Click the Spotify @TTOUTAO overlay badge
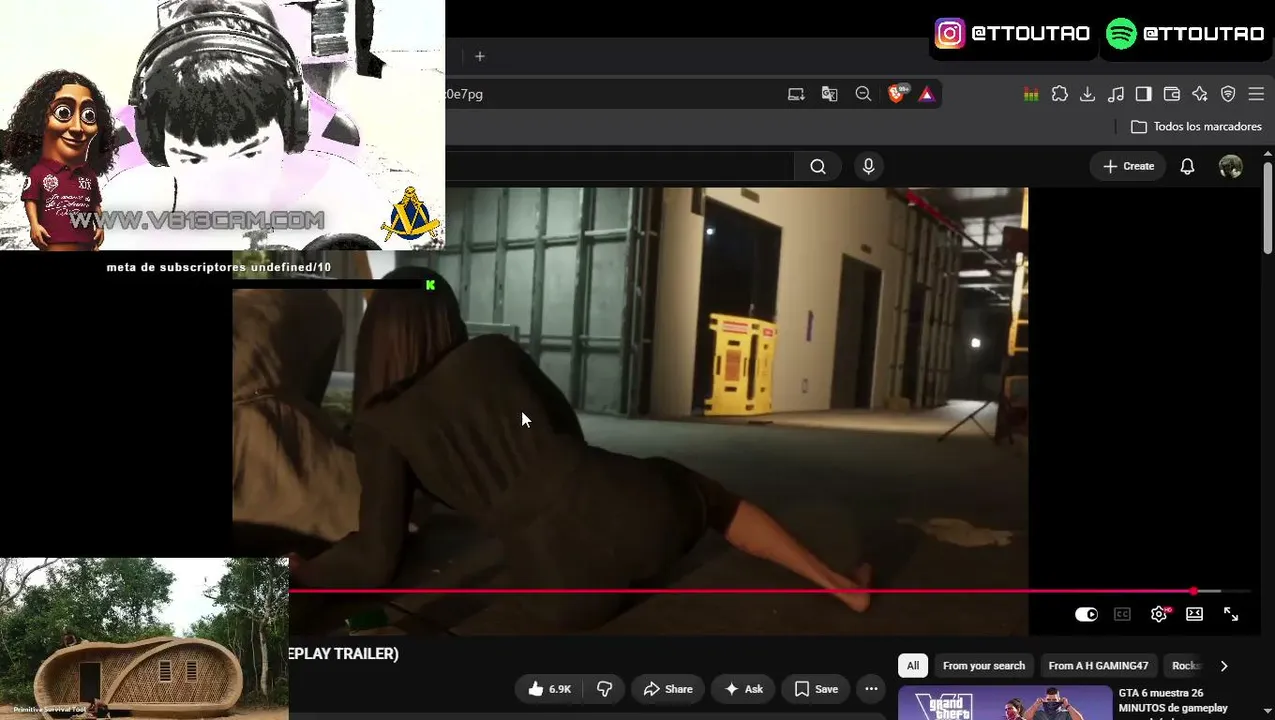Viewport: 1275px width, 720px height. 1186,33
